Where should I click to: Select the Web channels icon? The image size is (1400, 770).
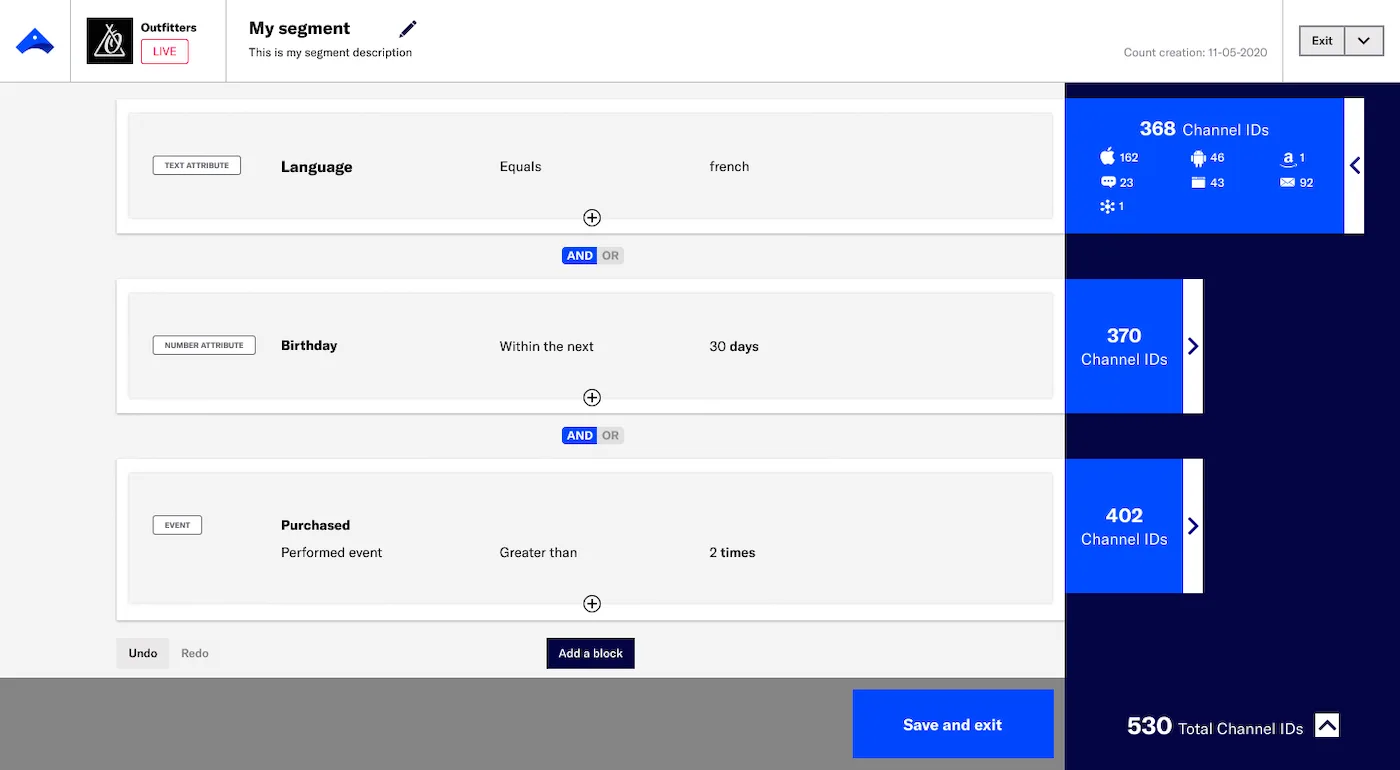(1197, 182)
